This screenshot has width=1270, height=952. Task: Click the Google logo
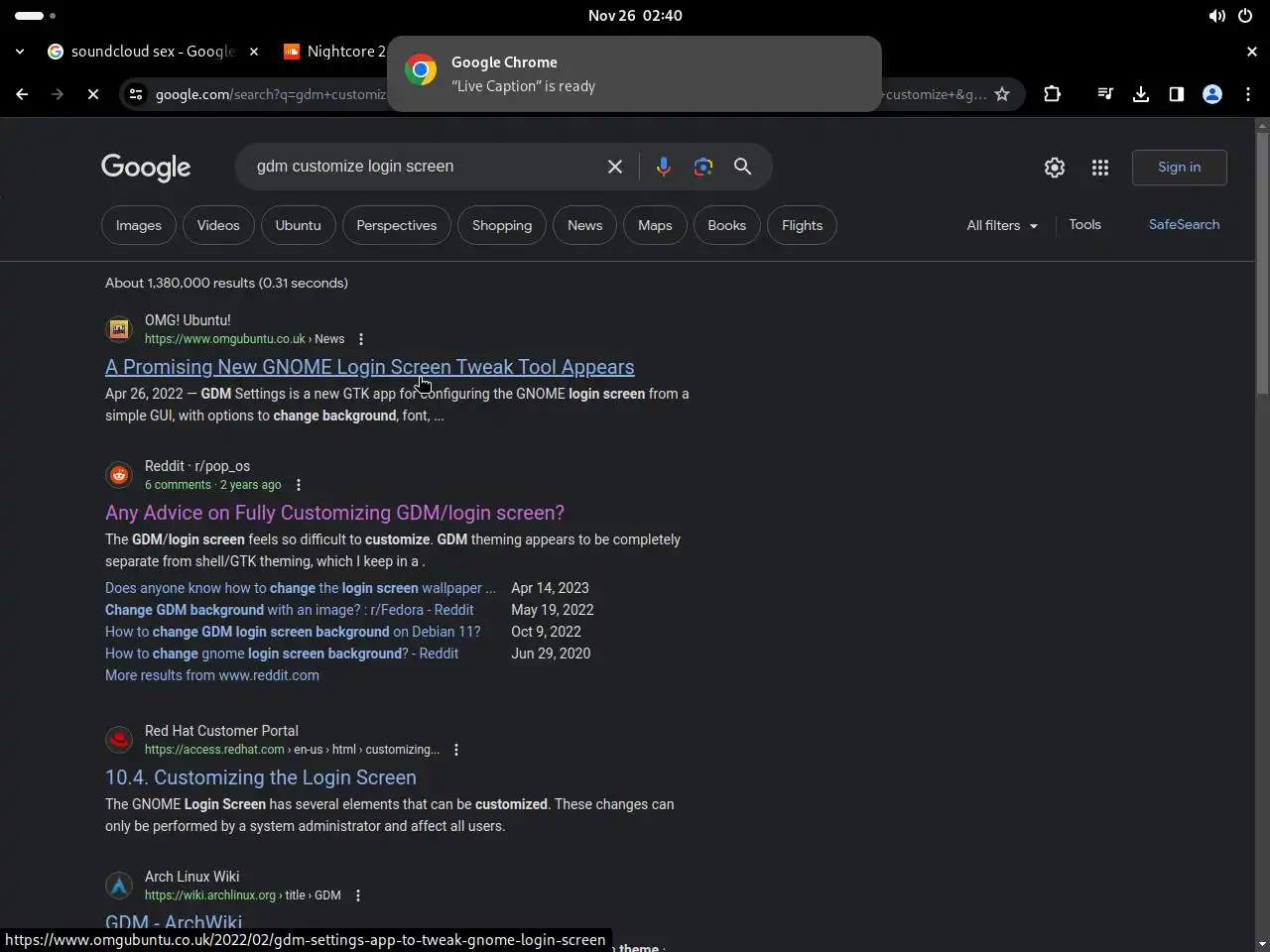coord(146,168)
